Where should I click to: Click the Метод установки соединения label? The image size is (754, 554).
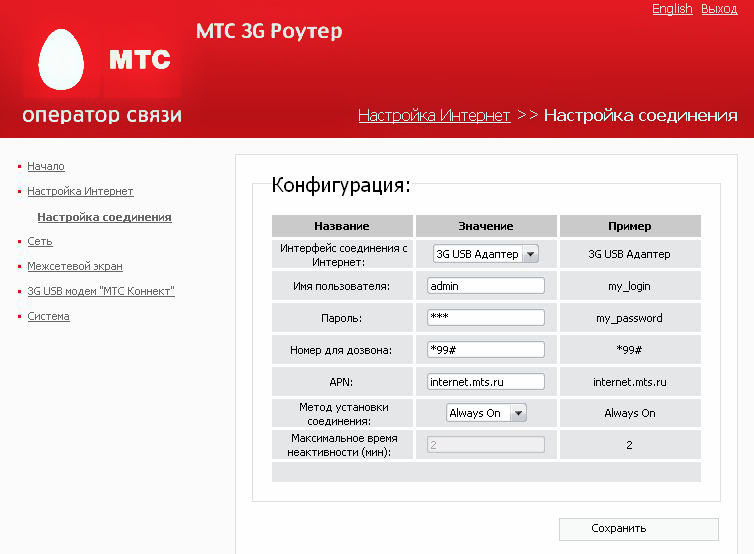[x=342, y=414]
